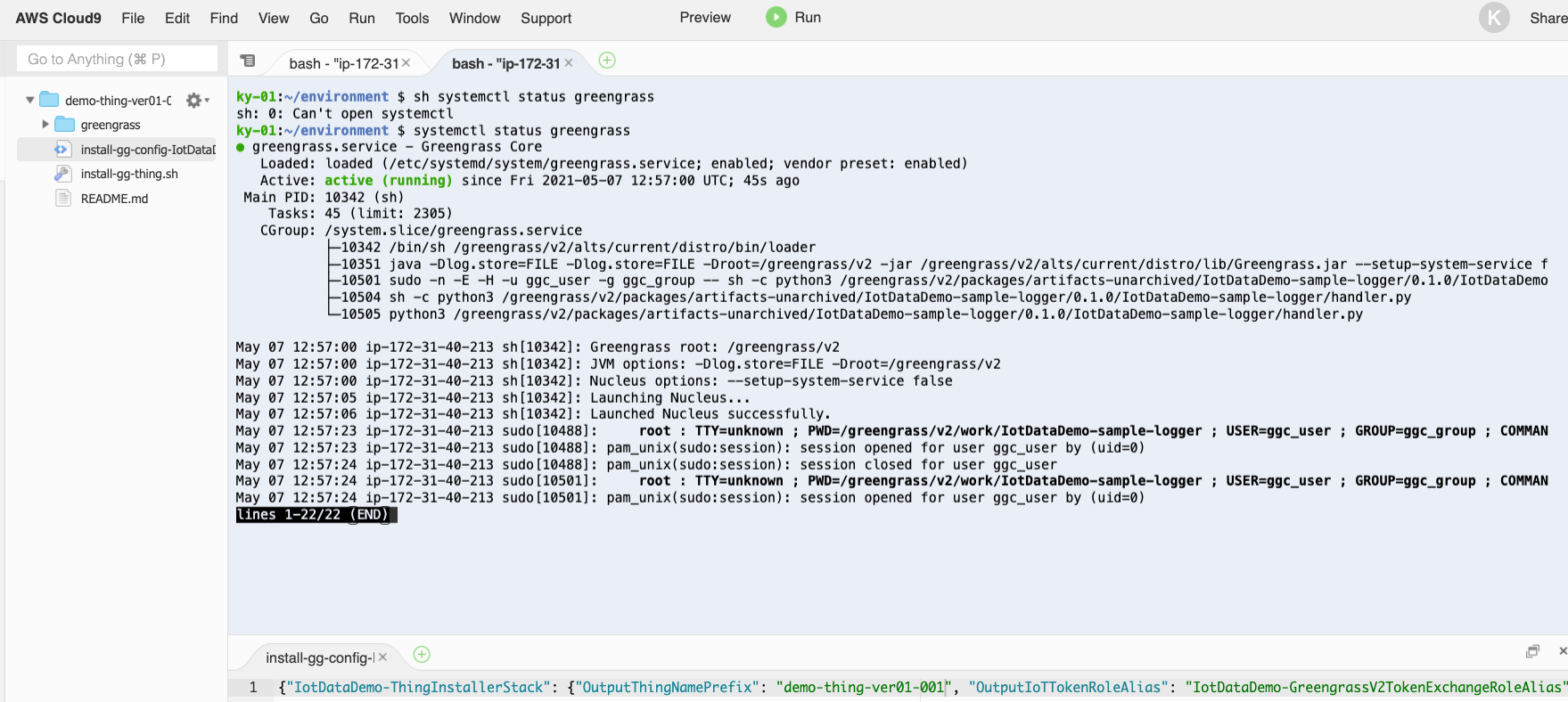Open the Find menu

point(224,18)
